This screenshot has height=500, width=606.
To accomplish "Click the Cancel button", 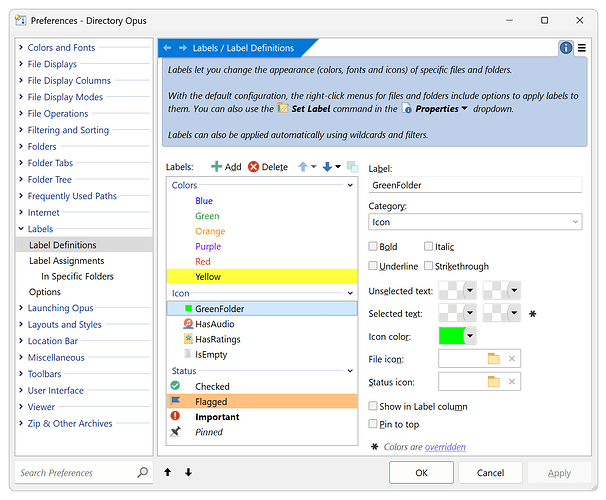I will click(490, 473).
